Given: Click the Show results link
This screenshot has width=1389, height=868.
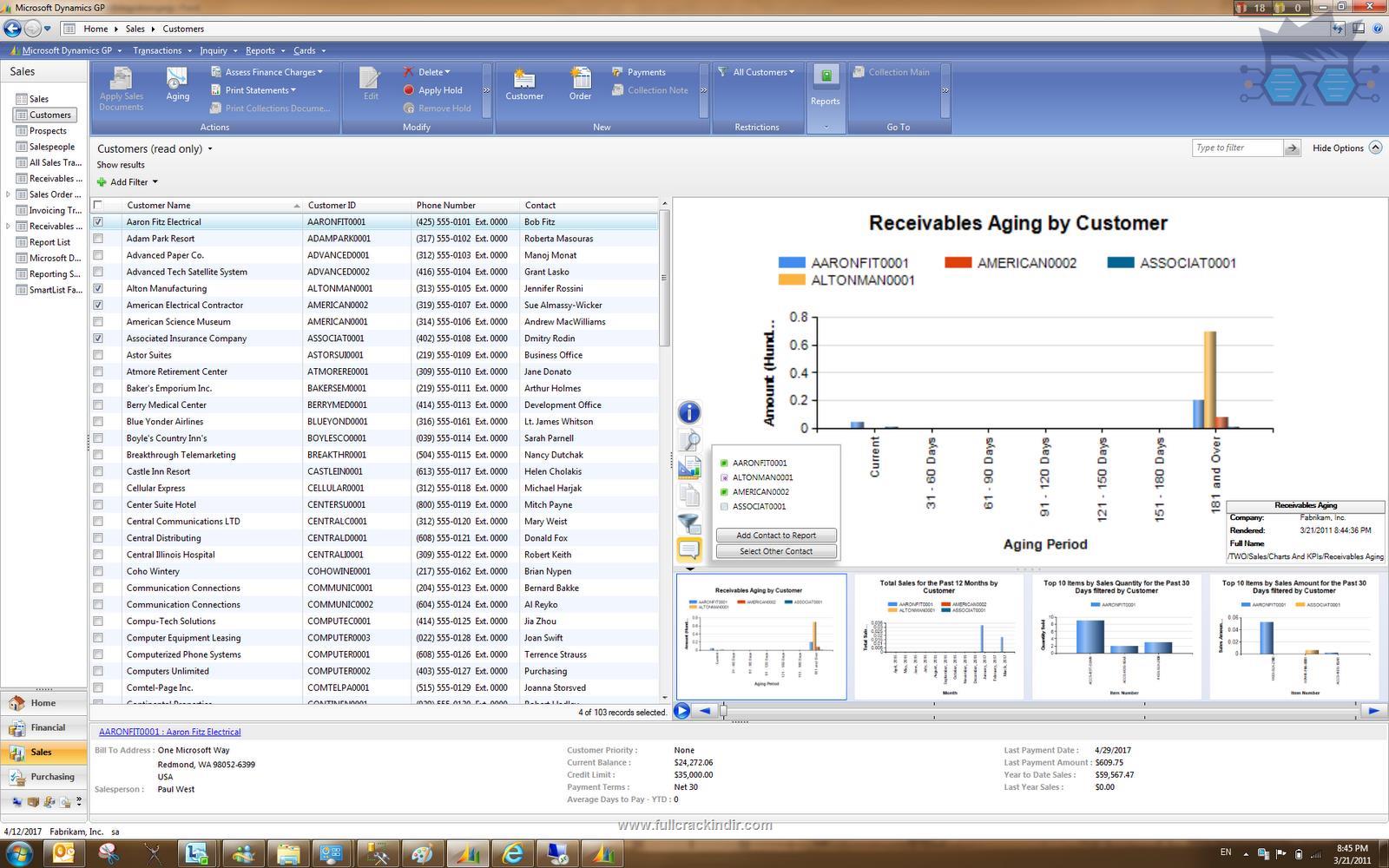Looking at the screenshot, I should pos(121,165).
